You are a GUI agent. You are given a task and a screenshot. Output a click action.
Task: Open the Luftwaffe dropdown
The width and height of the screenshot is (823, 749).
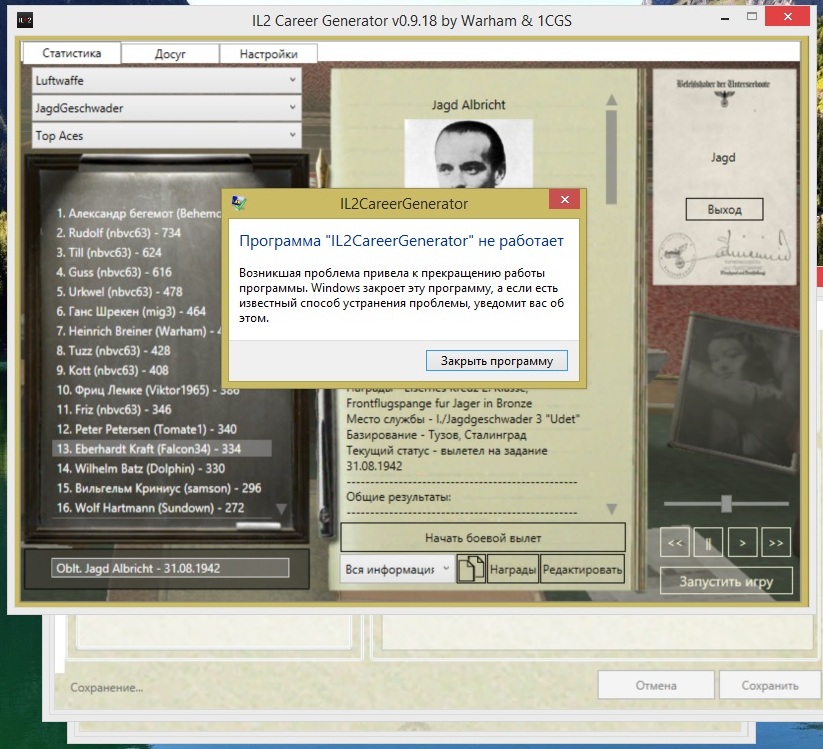click(166, 81)
